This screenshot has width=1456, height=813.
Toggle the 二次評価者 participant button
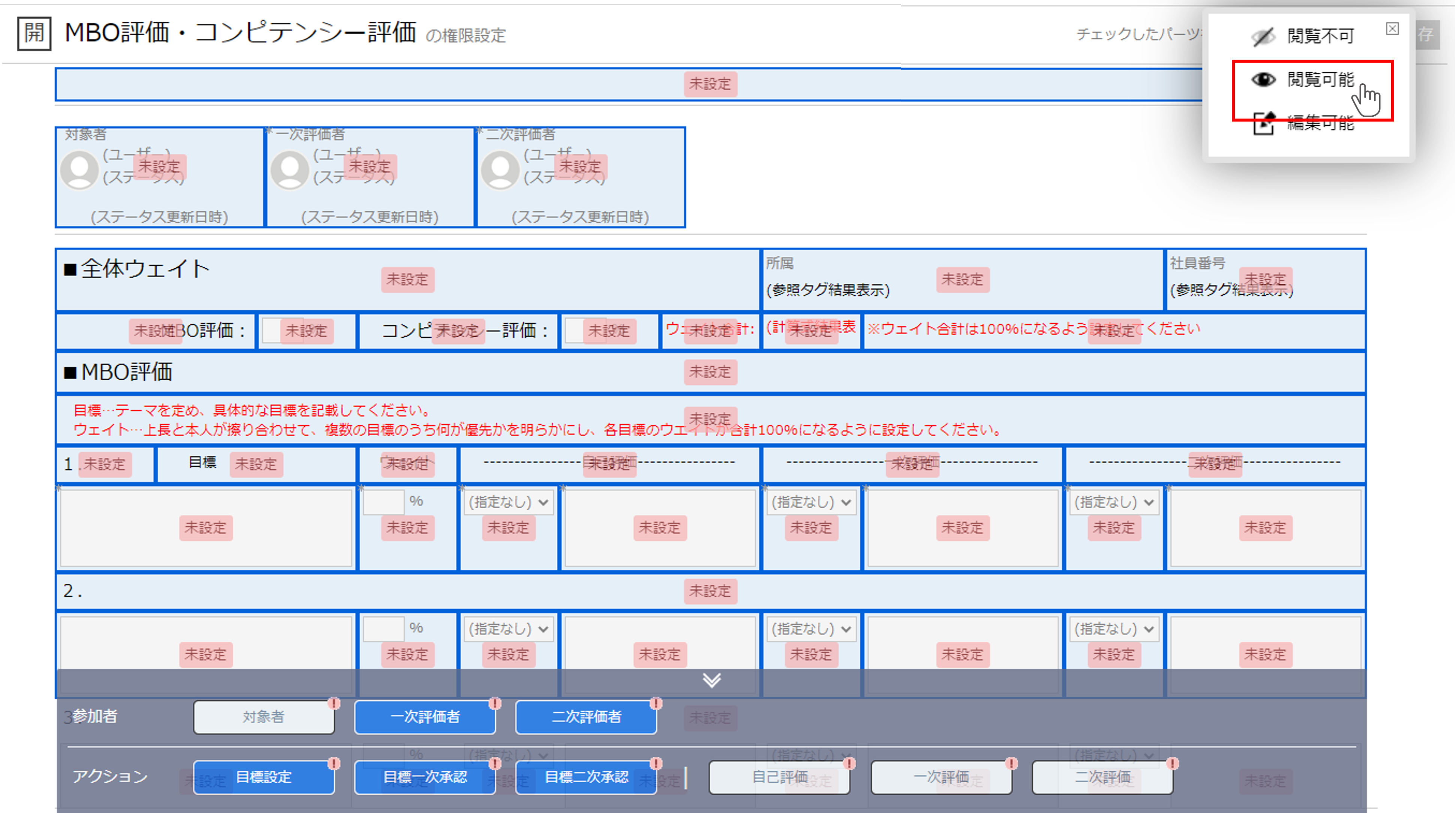(586, 717)
